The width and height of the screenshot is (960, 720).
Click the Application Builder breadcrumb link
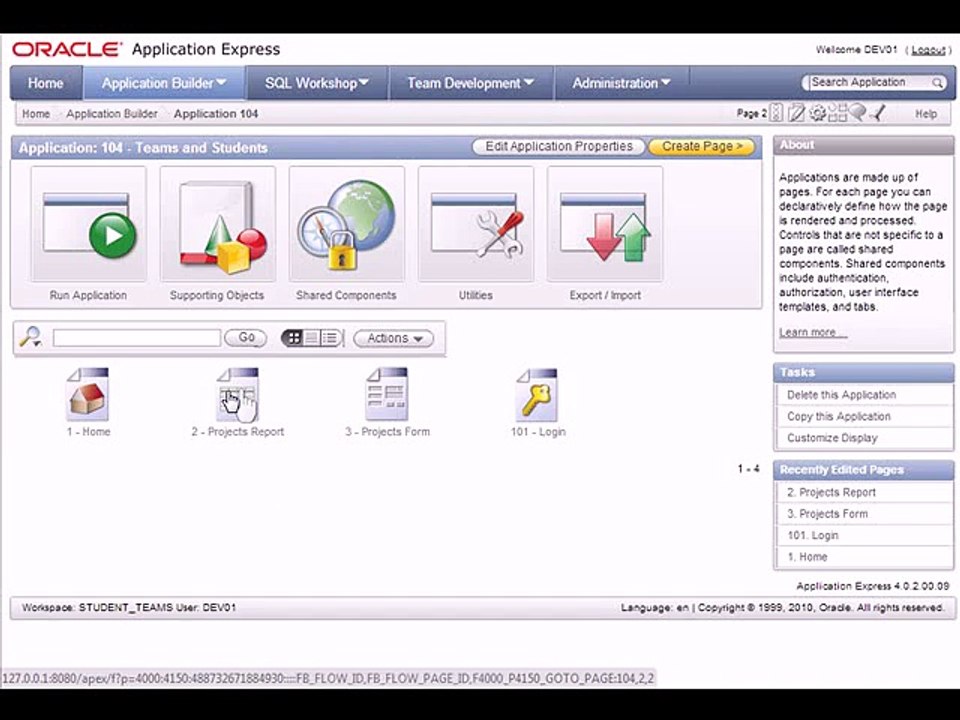tap(112, 114)
